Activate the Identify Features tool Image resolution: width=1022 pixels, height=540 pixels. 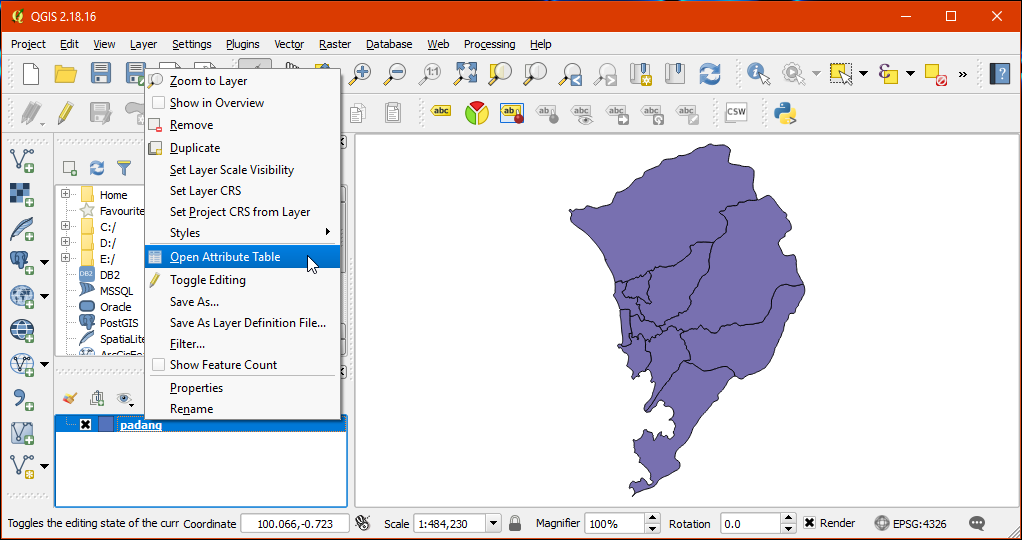tap(759, 73)
